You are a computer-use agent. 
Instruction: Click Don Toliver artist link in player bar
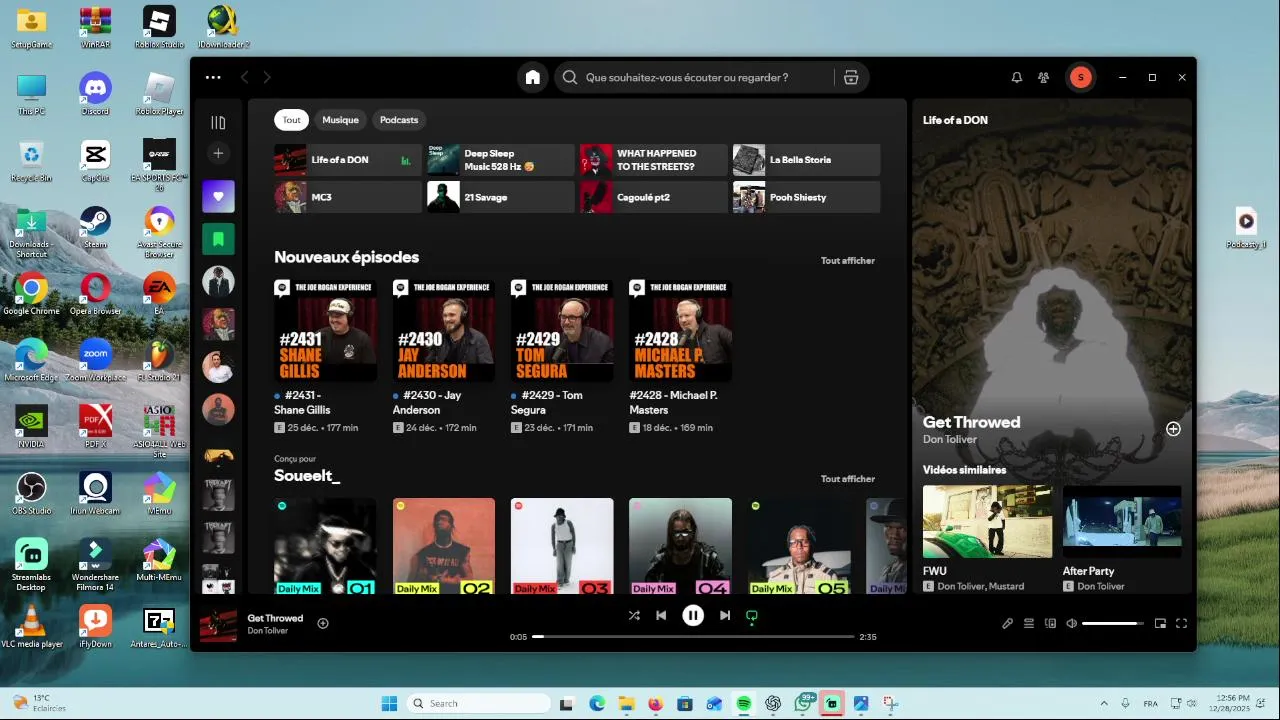267,631
